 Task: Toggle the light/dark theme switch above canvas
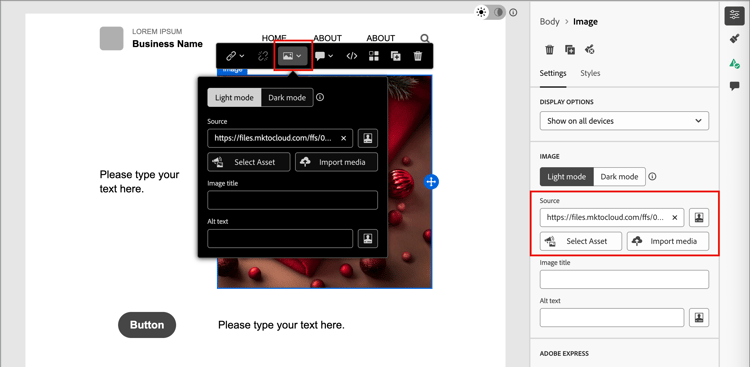pyautogui.click(x=490, y=12)
